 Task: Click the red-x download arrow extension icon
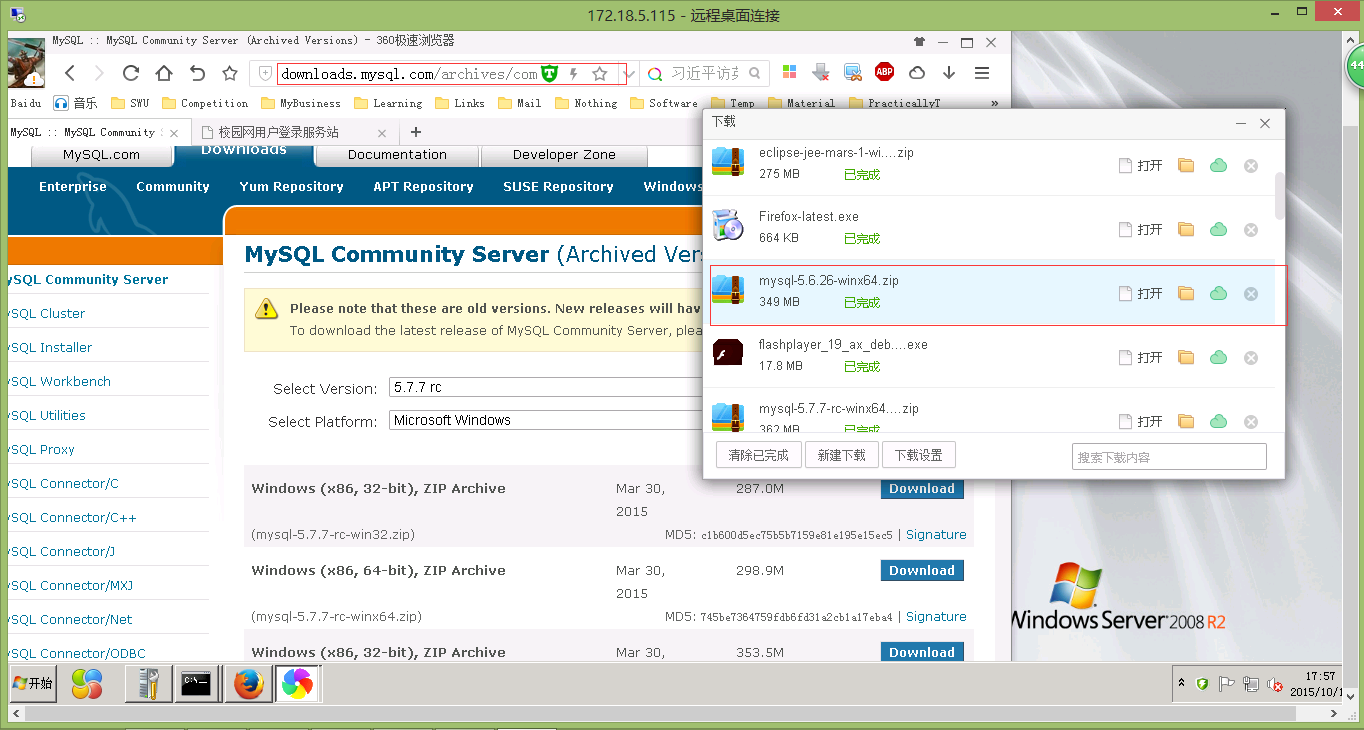pyautogui.click(x=821, y=72)
